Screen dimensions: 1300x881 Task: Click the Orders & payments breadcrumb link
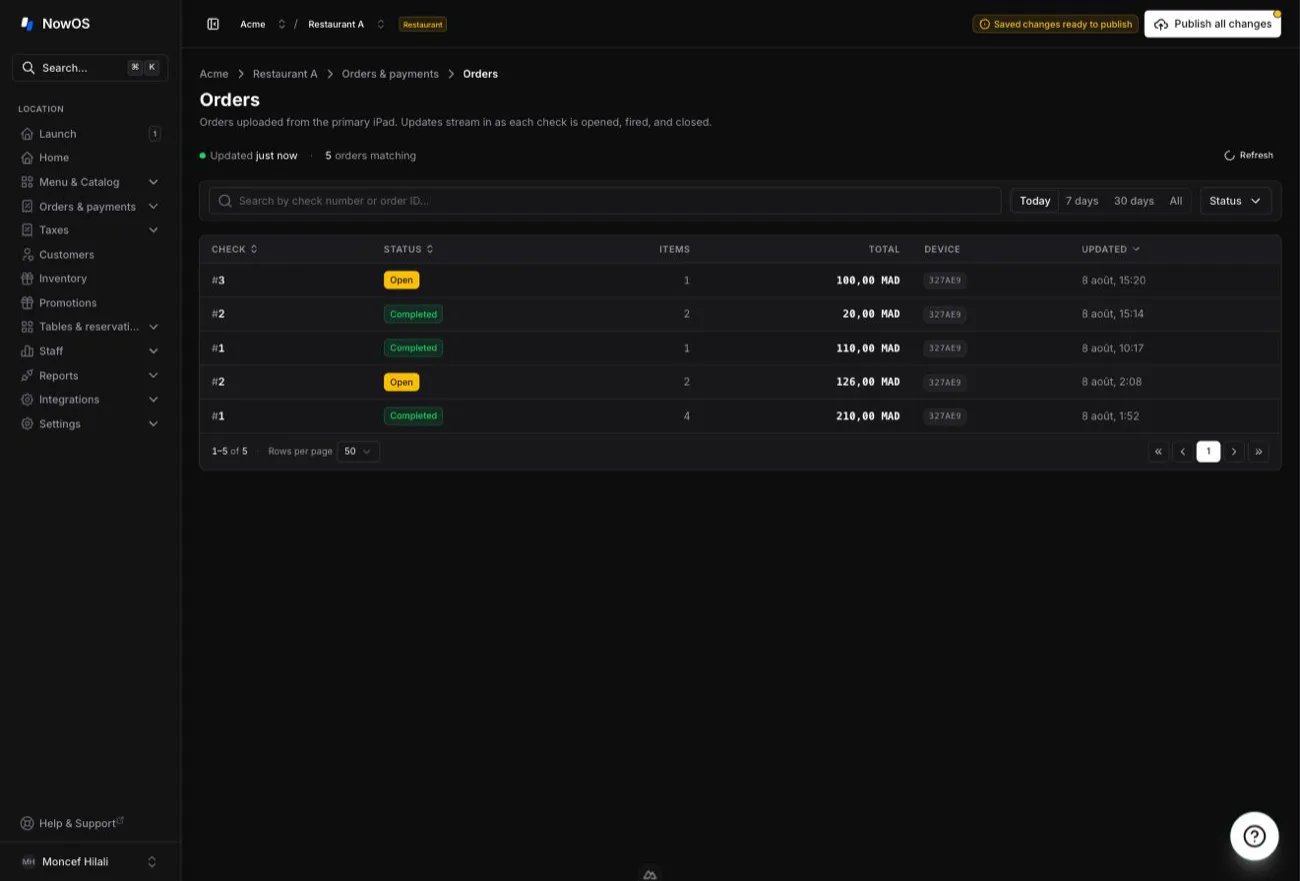390,74
